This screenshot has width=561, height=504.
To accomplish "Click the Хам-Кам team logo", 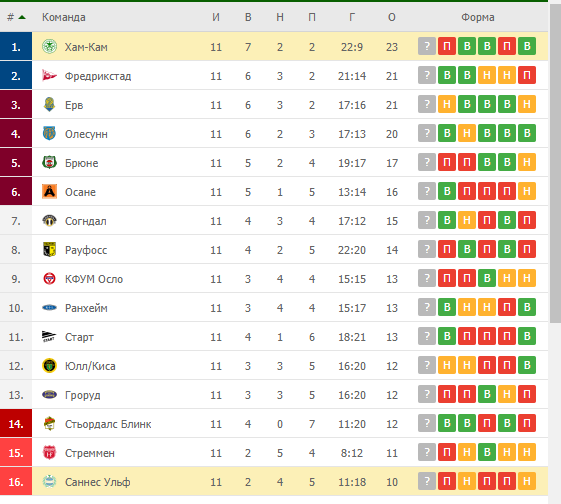I will pyautogui.click(x=49, y=47).
